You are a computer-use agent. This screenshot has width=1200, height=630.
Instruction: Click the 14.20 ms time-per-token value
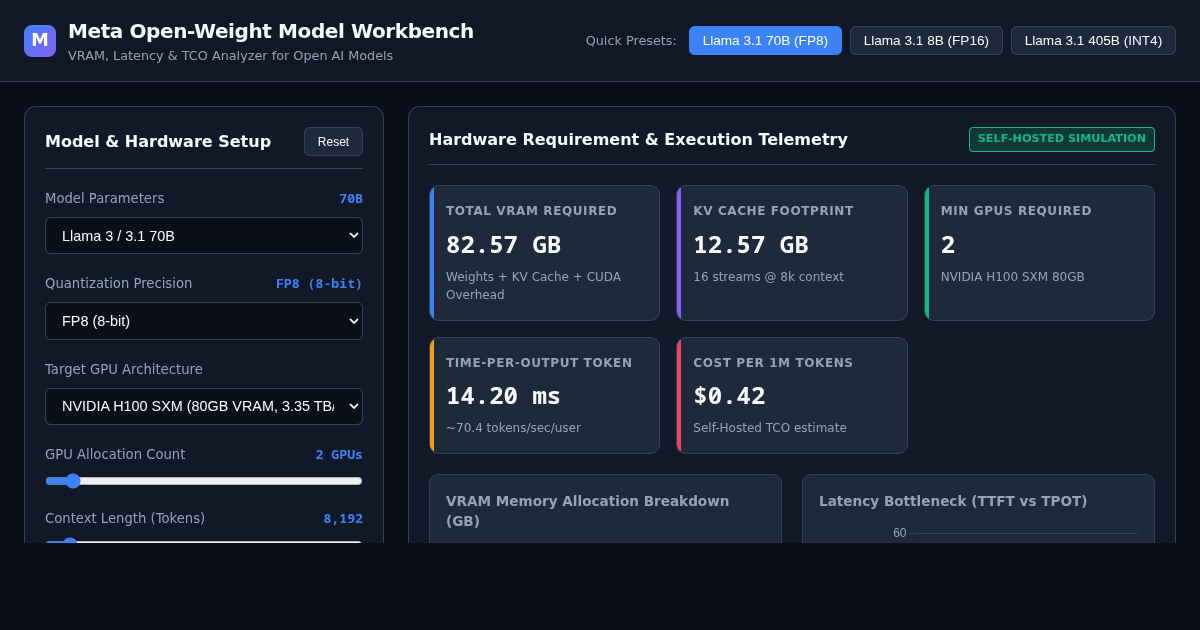[x=503, y=396]
